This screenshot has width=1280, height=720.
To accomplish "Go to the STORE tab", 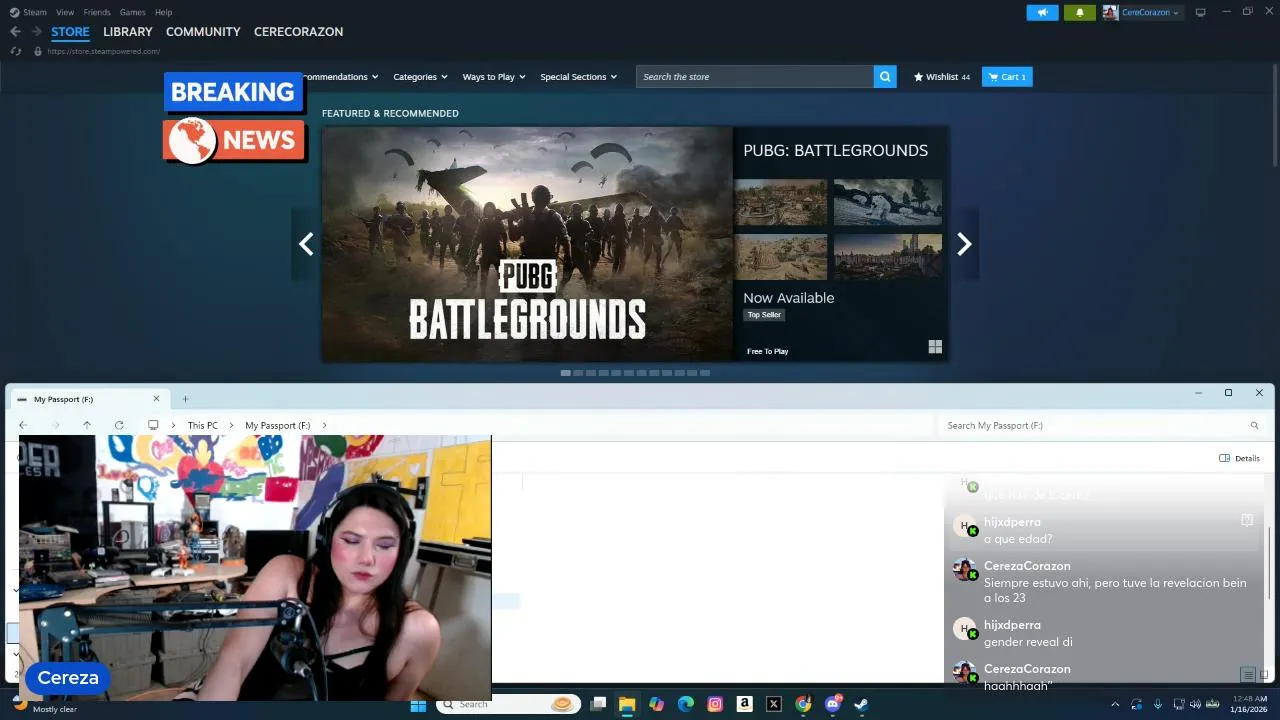I will [x=71, y=32].
